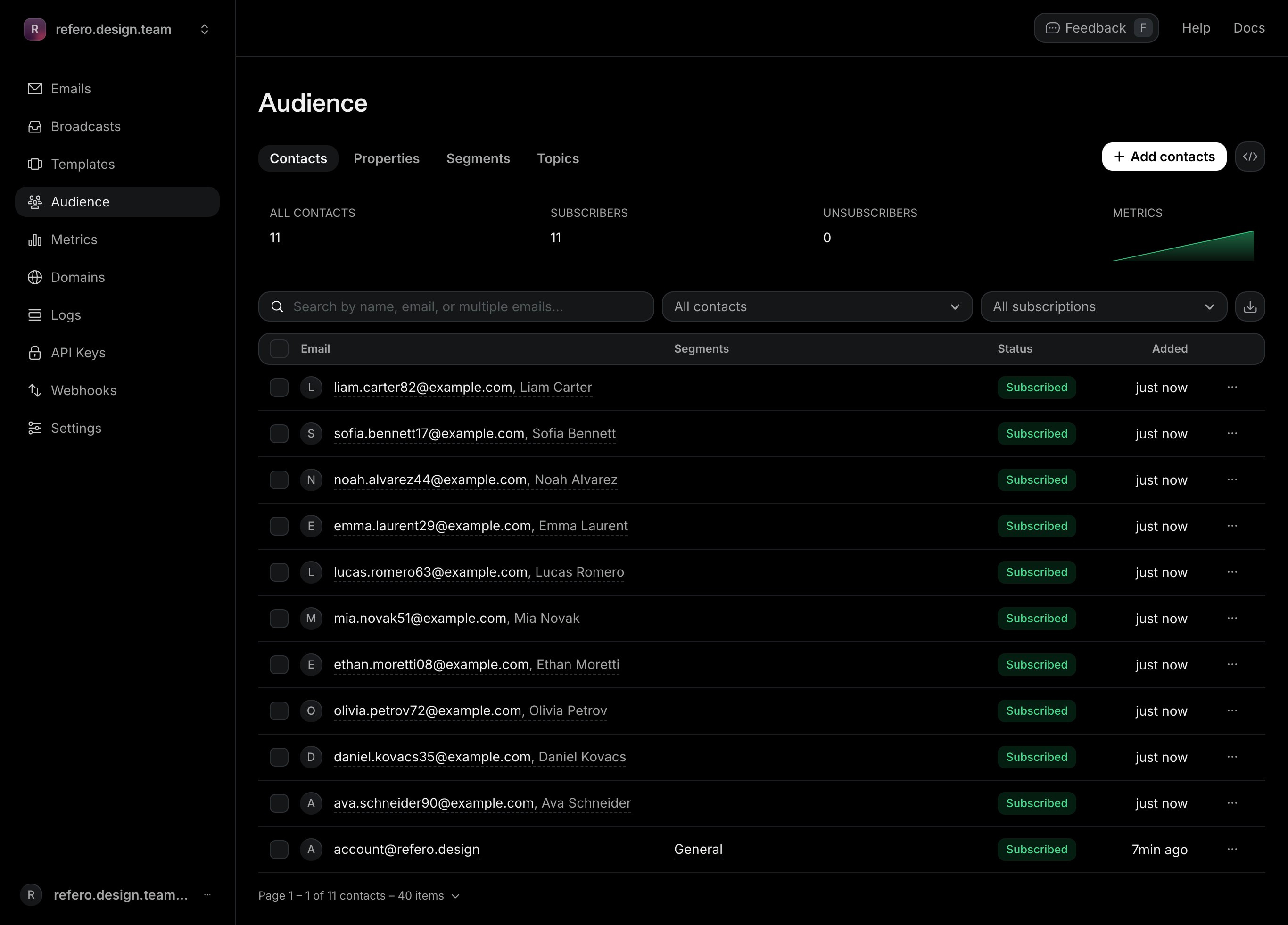This screenshot has width=1288, height=925.
Task: Open the General segment on account@refero.design
Action: click(698, 850)
